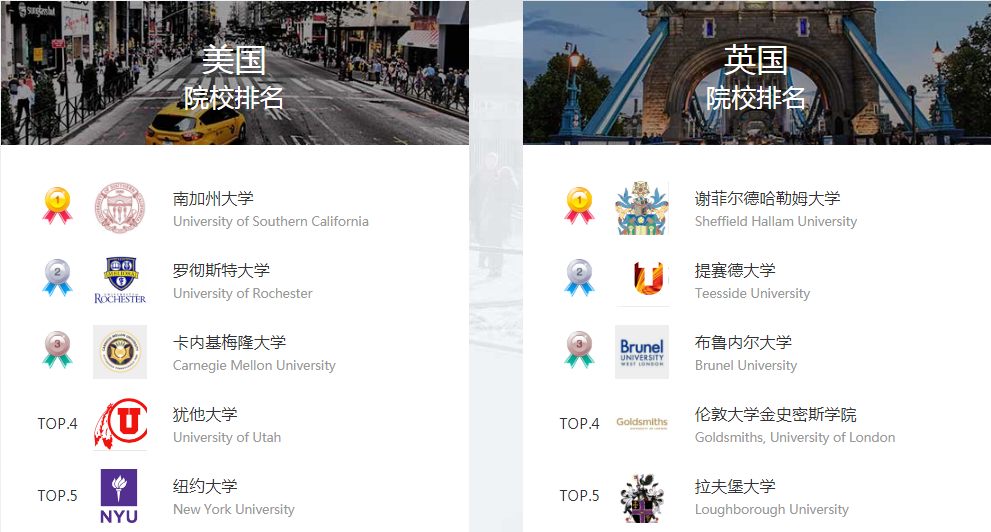Screen dimensions: 991x532
Task: Open the 谢菲尔德哈勒姆大学 link
Action: (x=767, y=198)
